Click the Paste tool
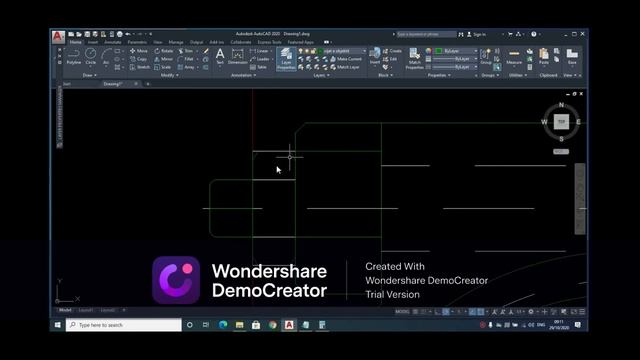Screen dimensions: 640x360 coord(544,56)
